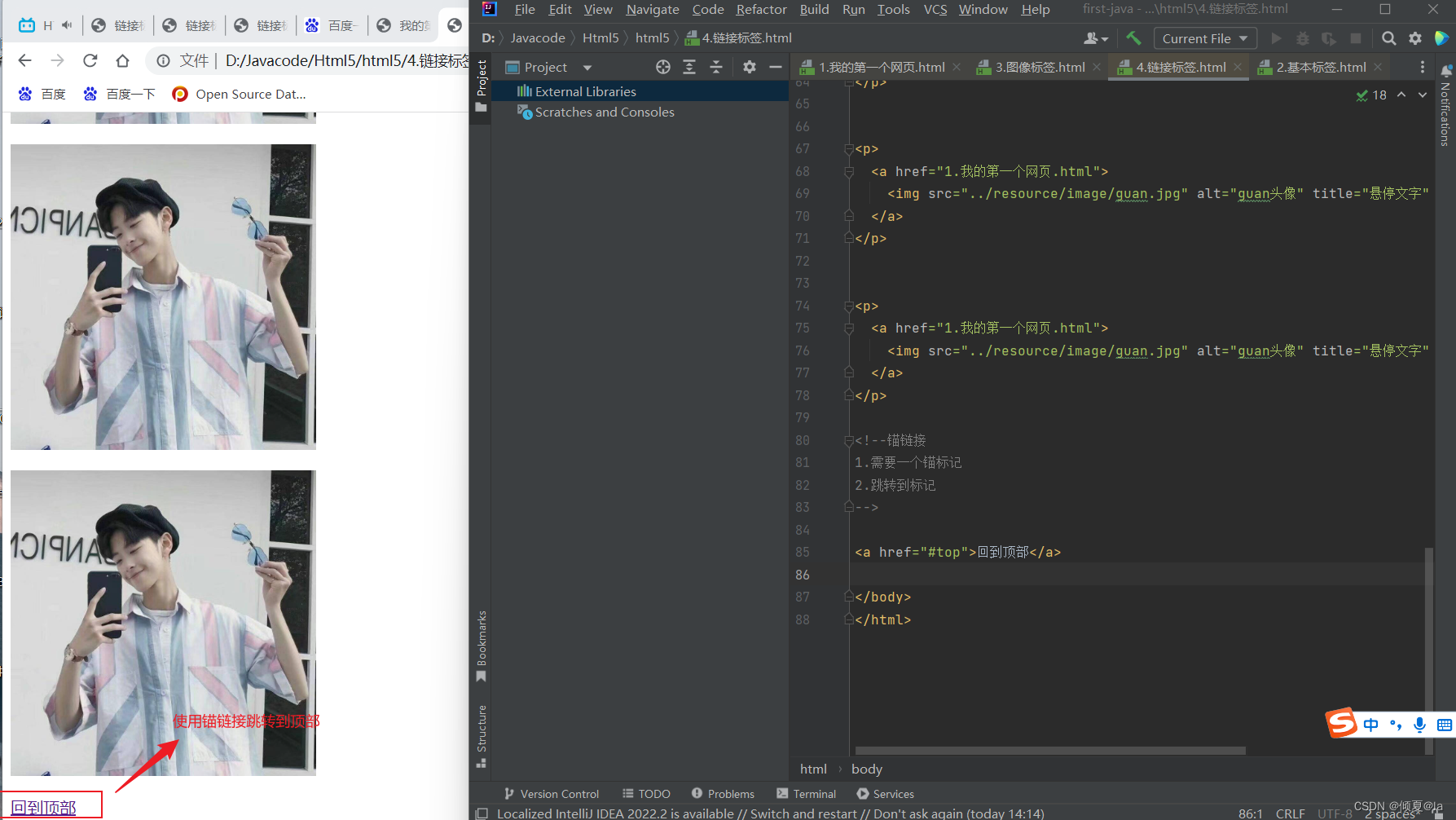1456x820 pixels.
Task: Open 百度一下 bookmark in browser
Action: pos(119,94)
